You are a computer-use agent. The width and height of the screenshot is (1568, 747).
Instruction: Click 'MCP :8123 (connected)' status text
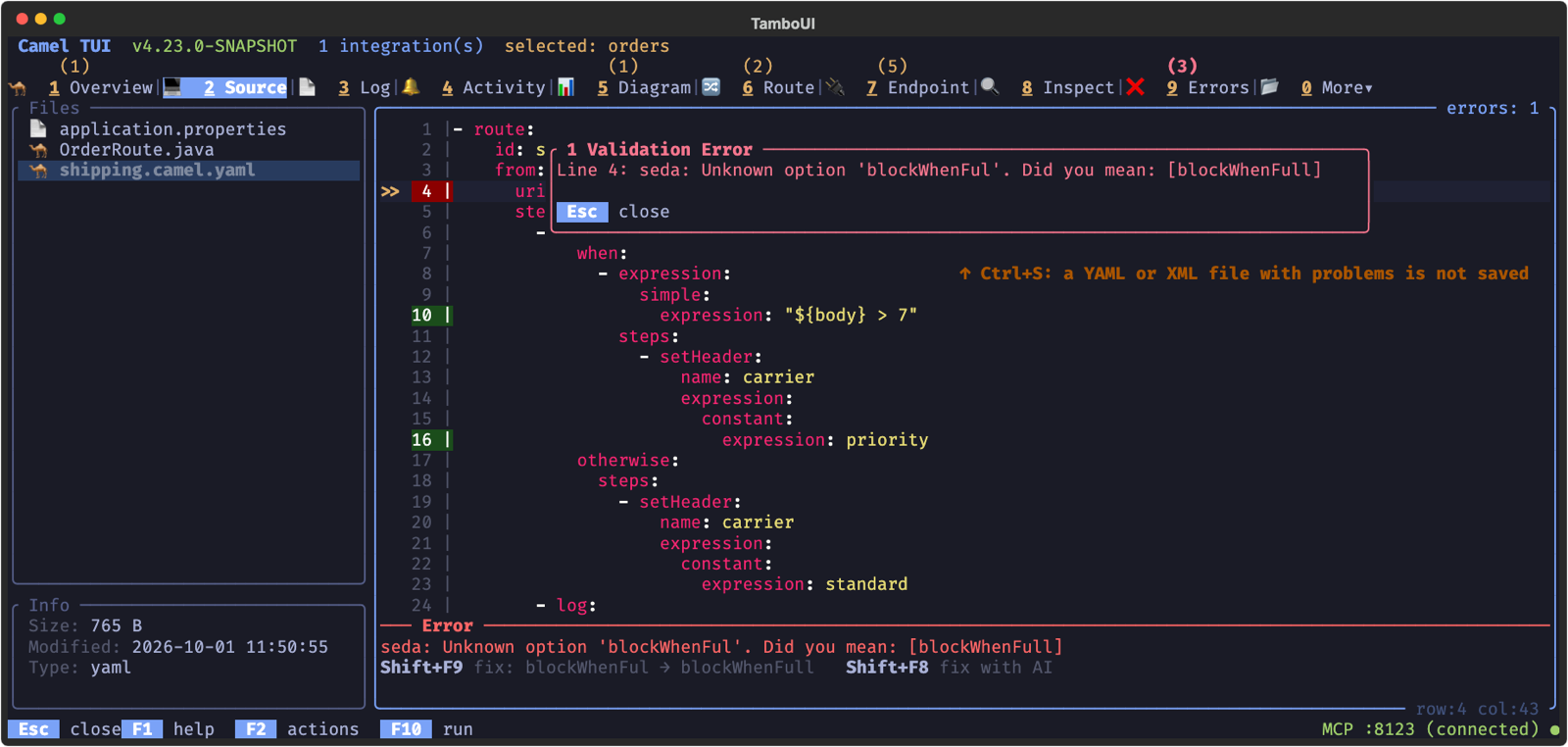pyautogui.click(x=1430, y=729)
